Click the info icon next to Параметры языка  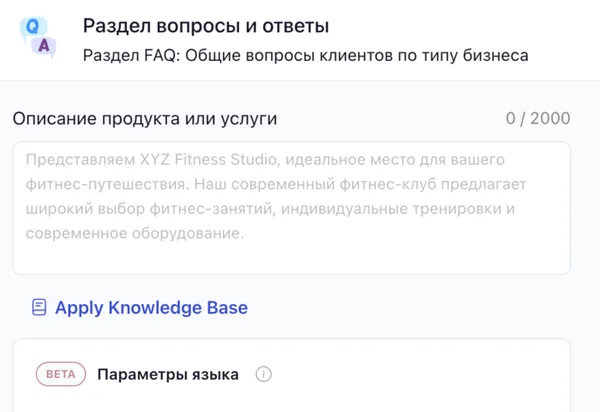click(264, 375)
